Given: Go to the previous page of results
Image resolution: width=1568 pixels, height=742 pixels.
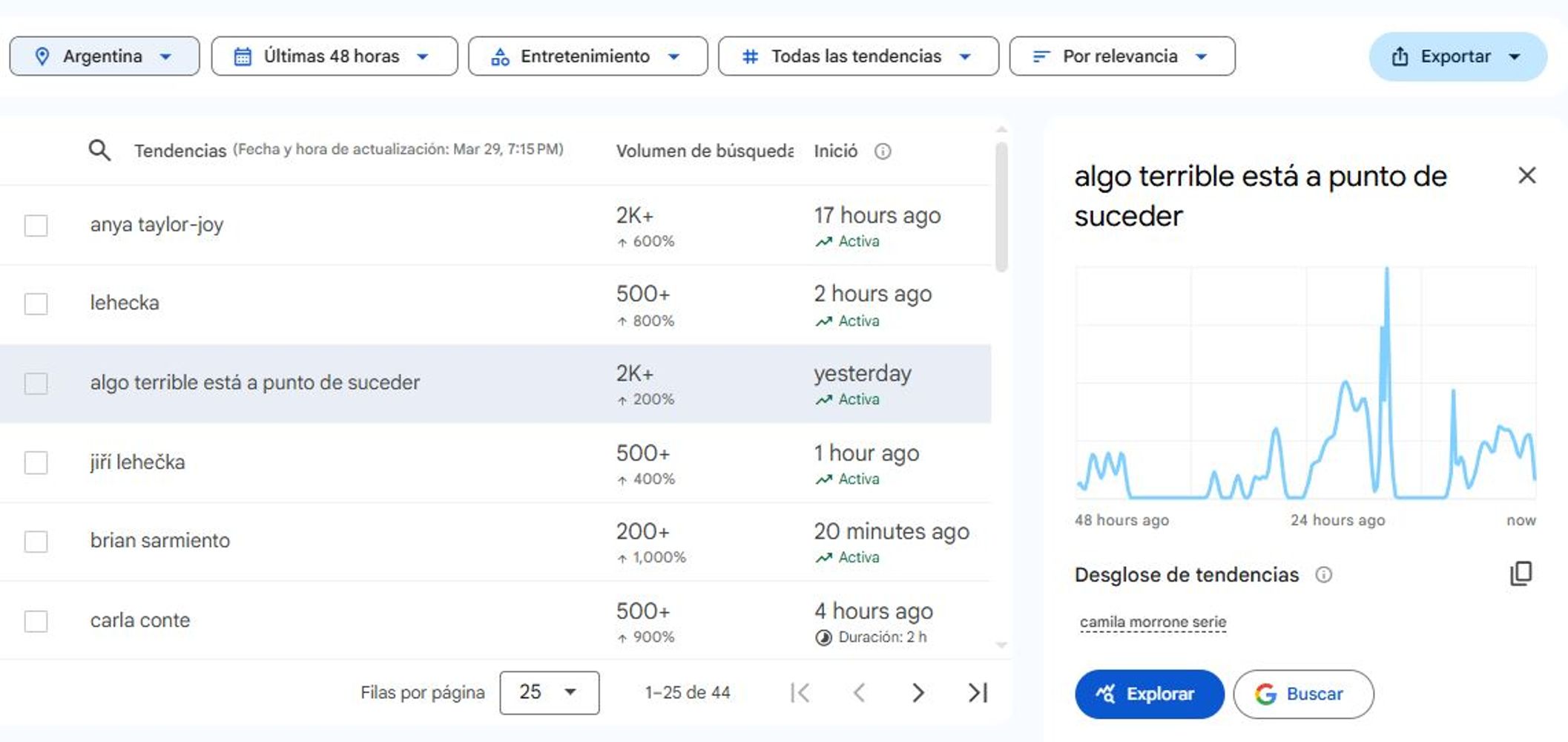Looking at the screenshot, I should coord(859,692).
